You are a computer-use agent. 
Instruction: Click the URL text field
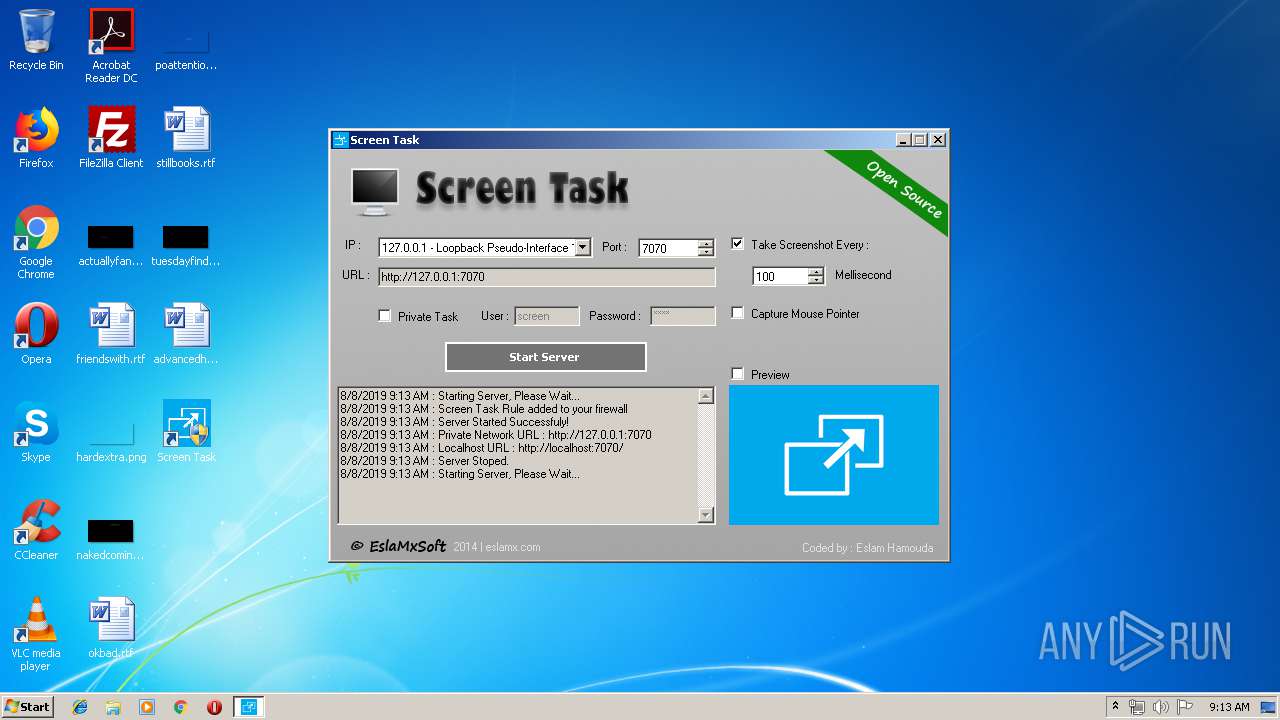point(547,276)
